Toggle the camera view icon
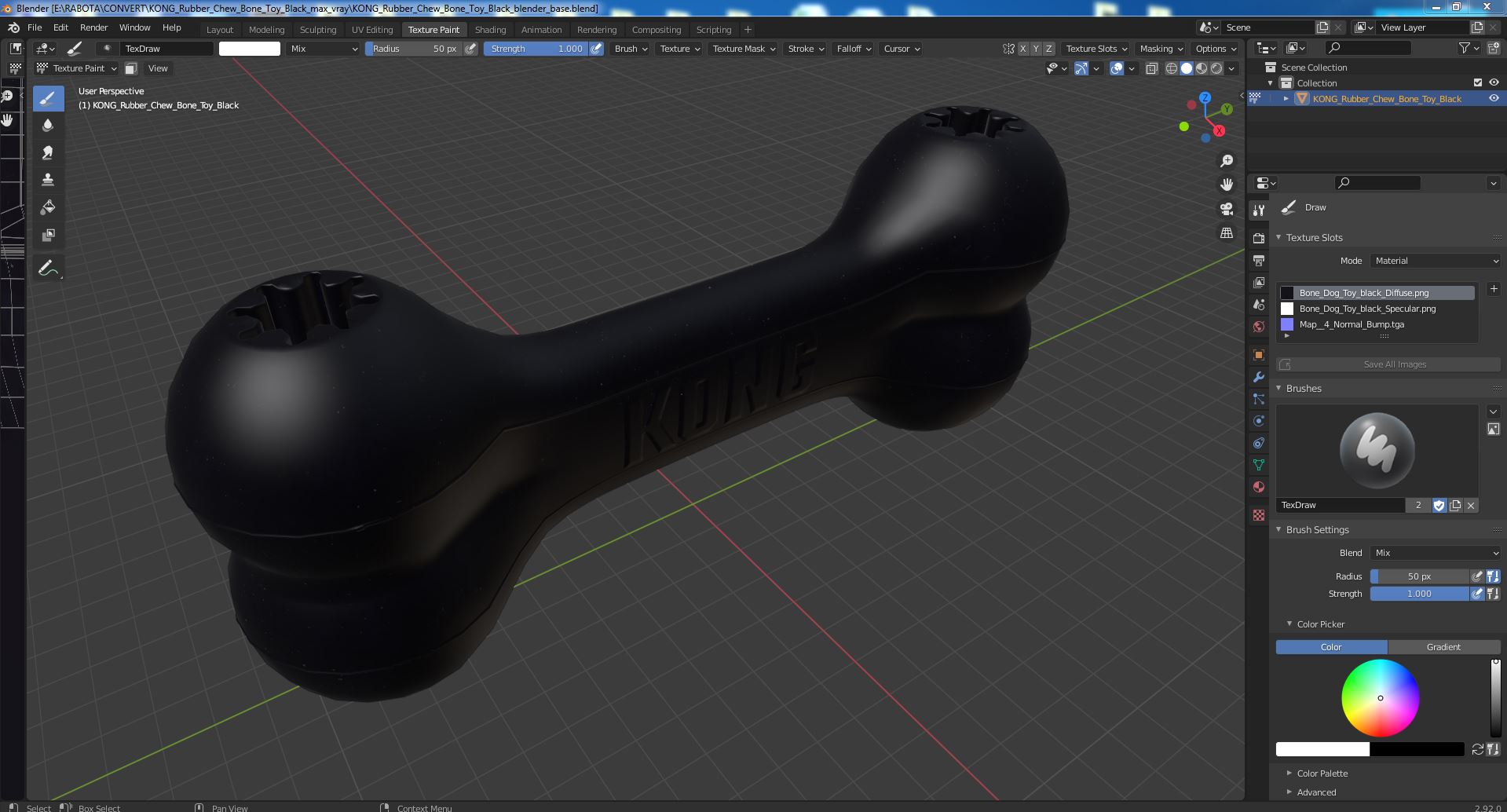The image size is (1507, 812). pos(1226,209)
